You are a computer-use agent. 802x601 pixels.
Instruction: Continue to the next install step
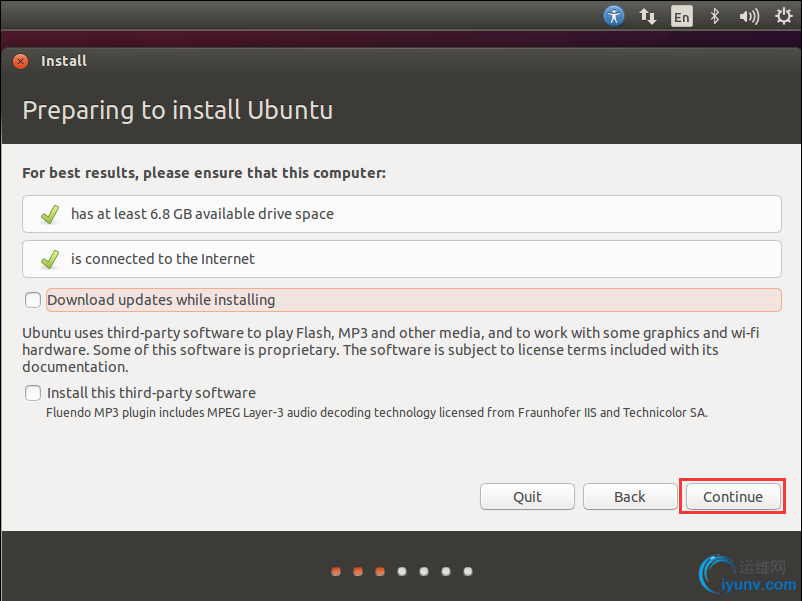click(733, 497)
